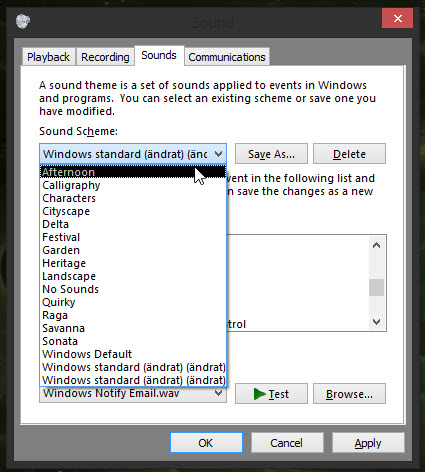
Task: Close the Sound dialog with red X
Action: (397, 18)
